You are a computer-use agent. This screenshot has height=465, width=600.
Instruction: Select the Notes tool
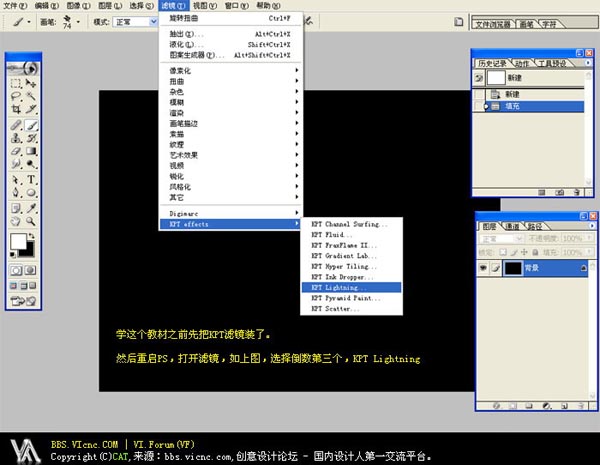point(16,208)
